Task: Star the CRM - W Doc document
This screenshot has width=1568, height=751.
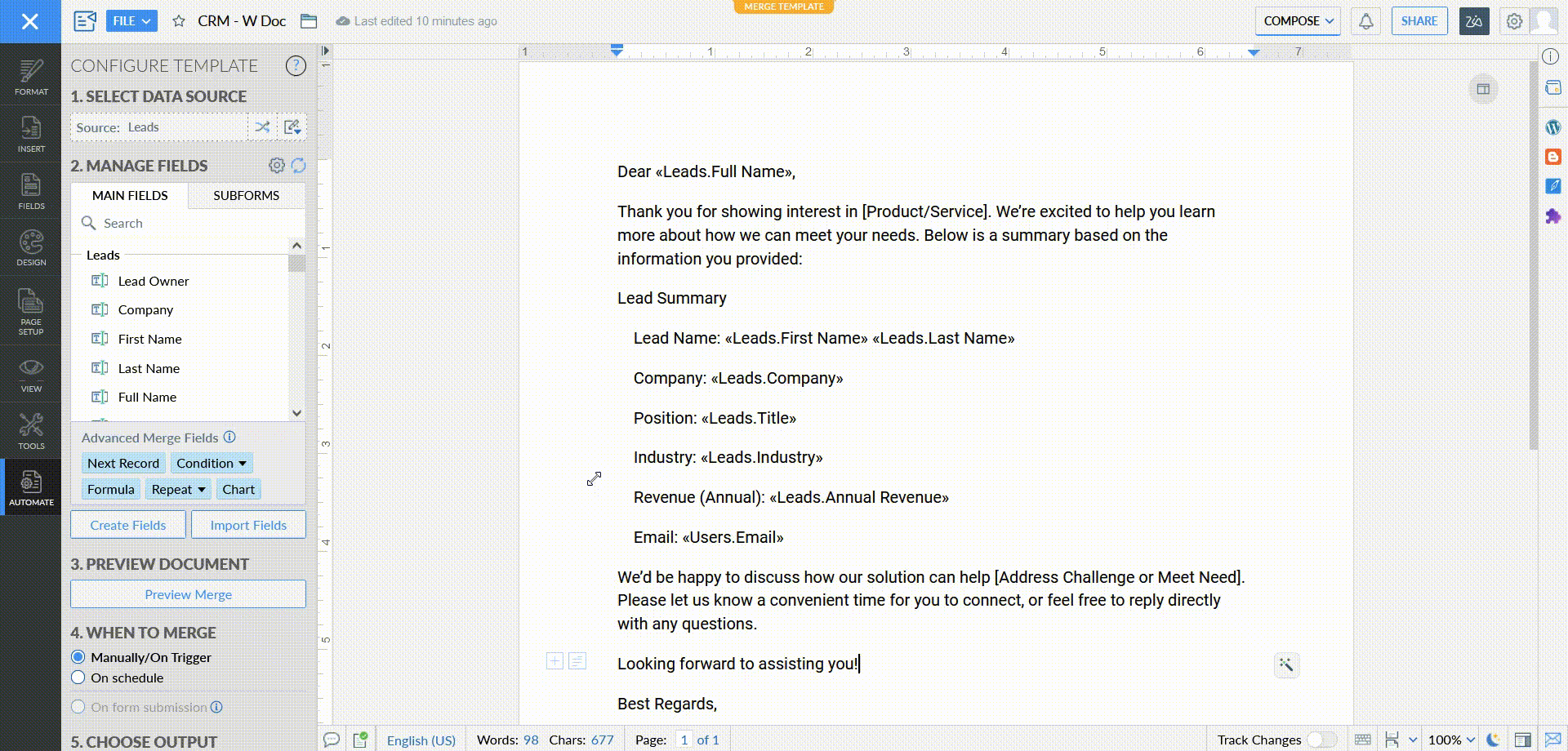Action: [179, 21]
